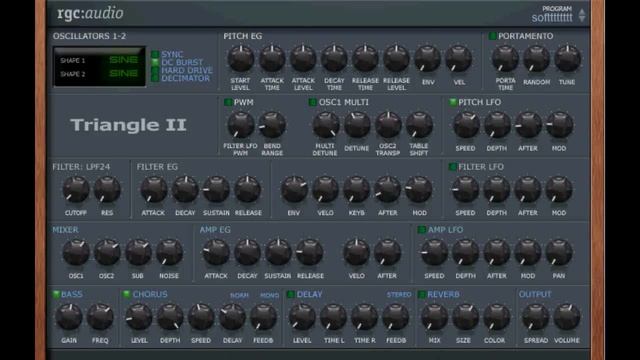Click the Output VOLUME knob
Image resolution: width=640 pixels, height=360 pixels.
[567, 317]
